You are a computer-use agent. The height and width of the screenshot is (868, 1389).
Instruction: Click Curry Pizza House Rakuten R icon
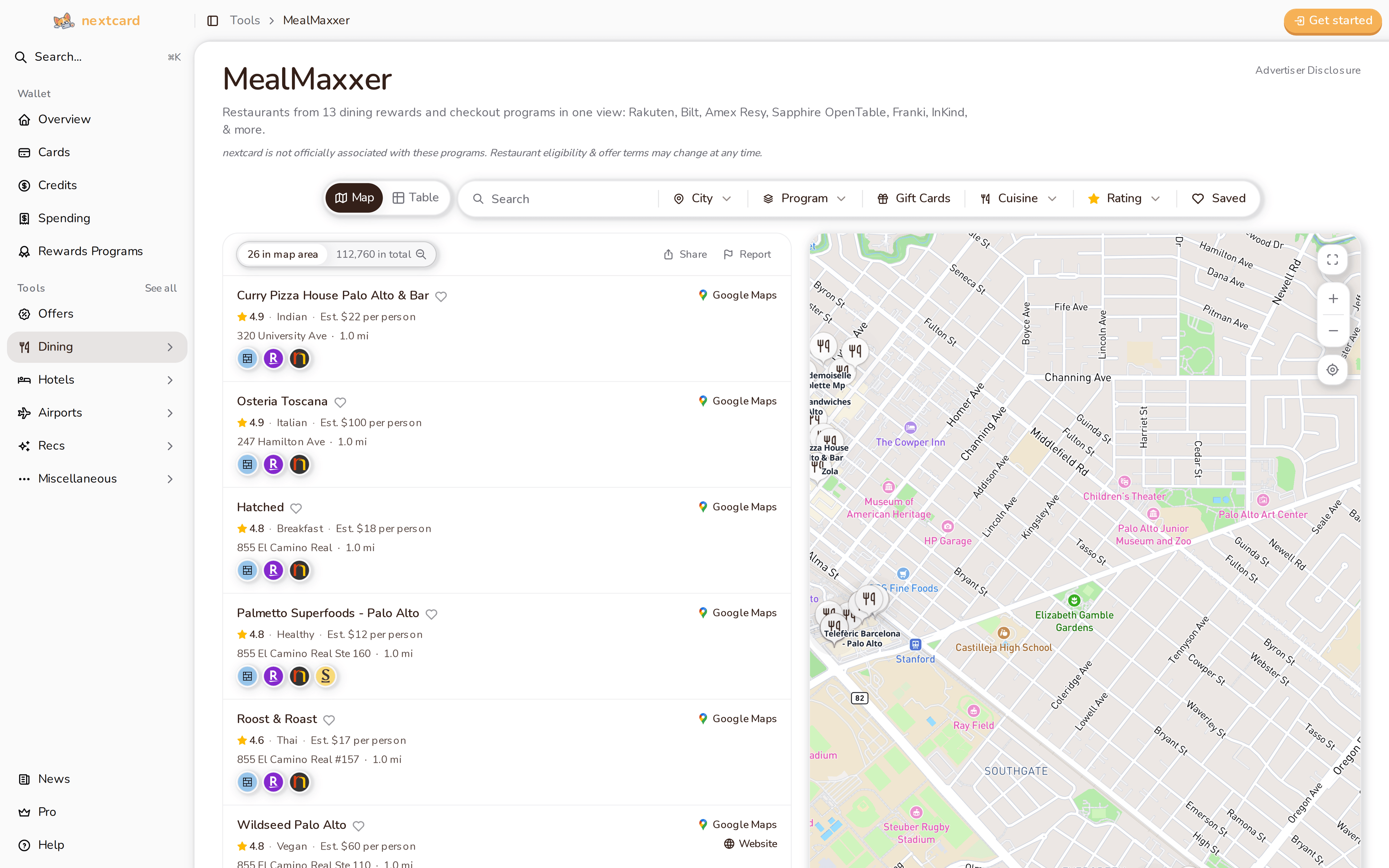pyautogui.click(x=274, y=359)
